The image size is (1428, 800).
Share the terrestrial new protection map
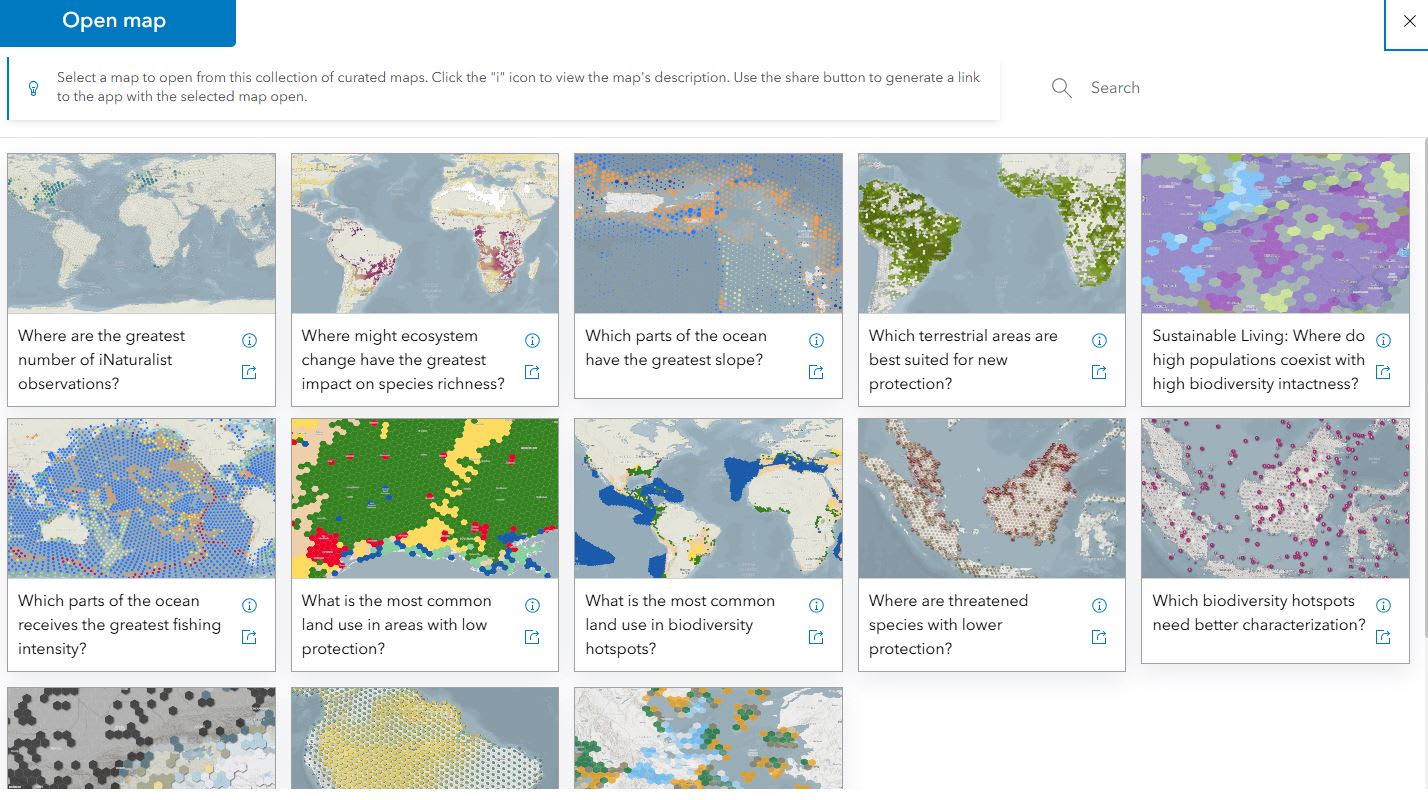pyautogui.click(x=1099, y=372)
